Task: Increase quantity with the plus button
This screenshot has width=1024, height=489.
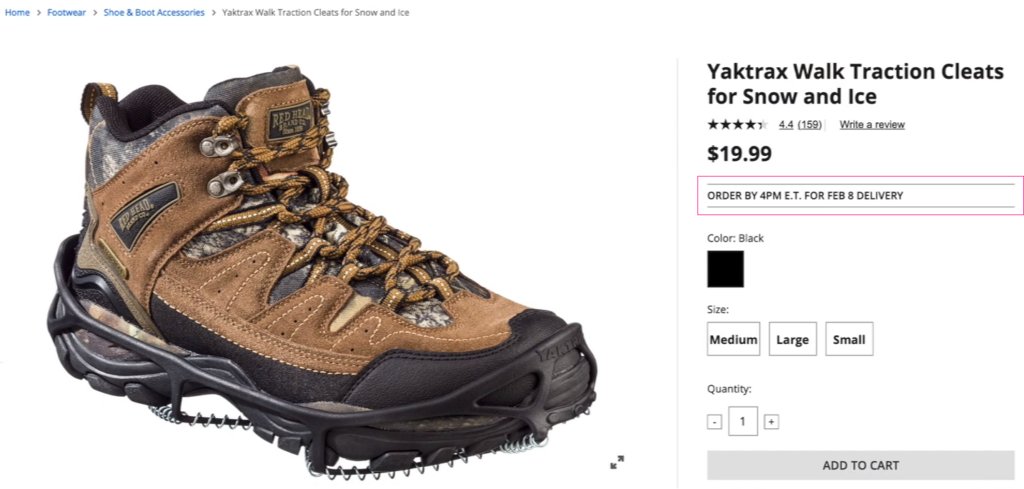Action: tap(771, 422)
